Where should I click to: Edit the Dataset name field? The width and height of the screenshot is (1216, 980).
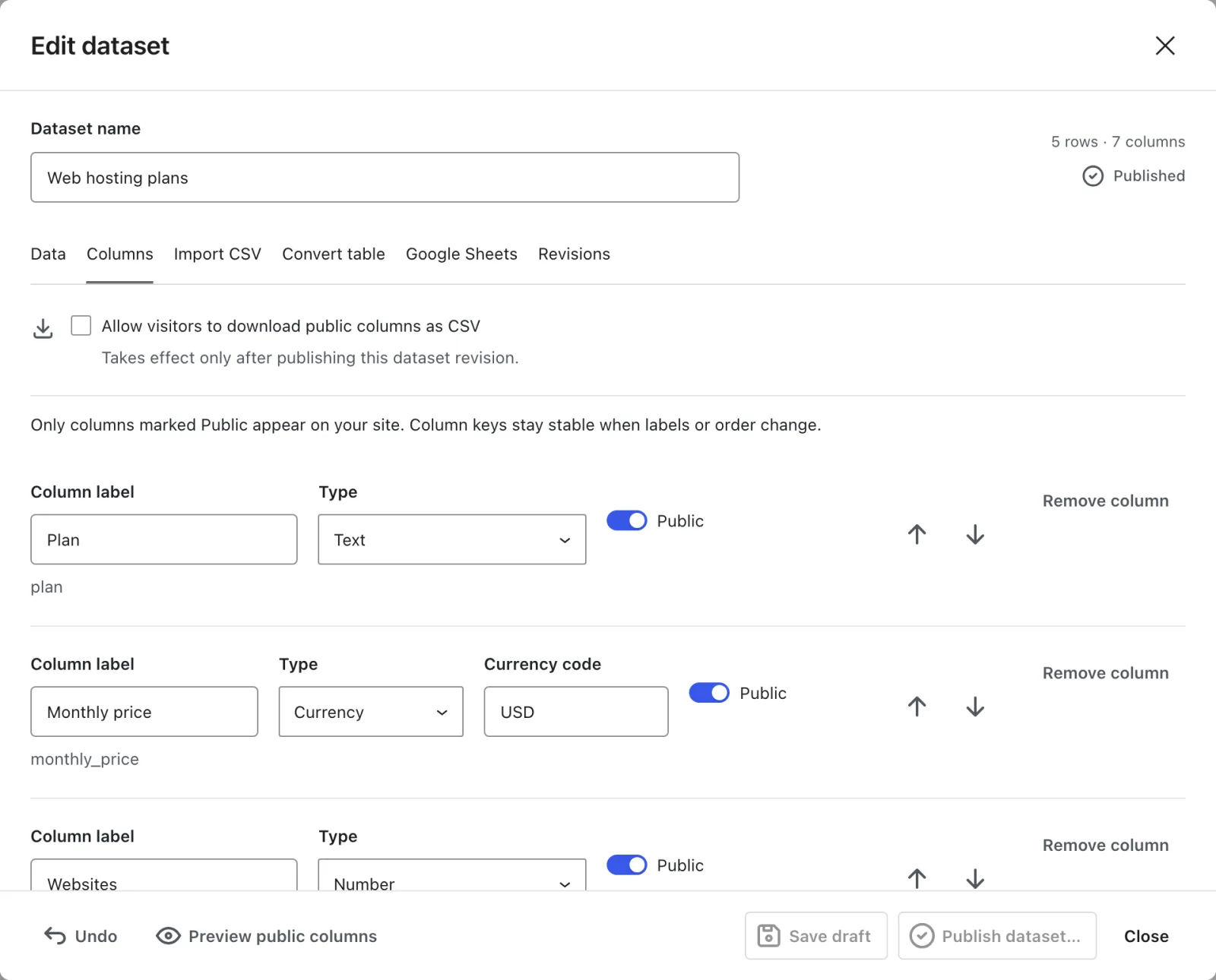tap(385, 177)
